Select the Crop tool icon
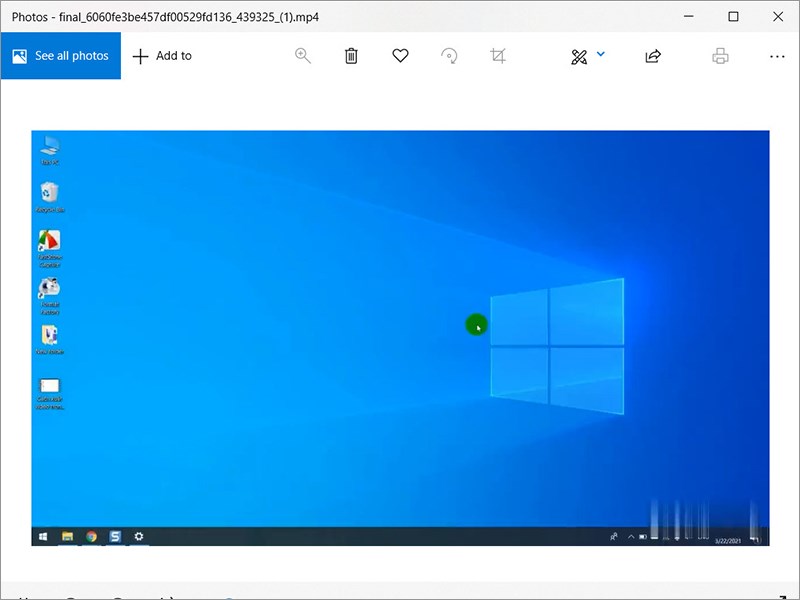The height and width of the screenshot is (600, 800). (498, 56)
